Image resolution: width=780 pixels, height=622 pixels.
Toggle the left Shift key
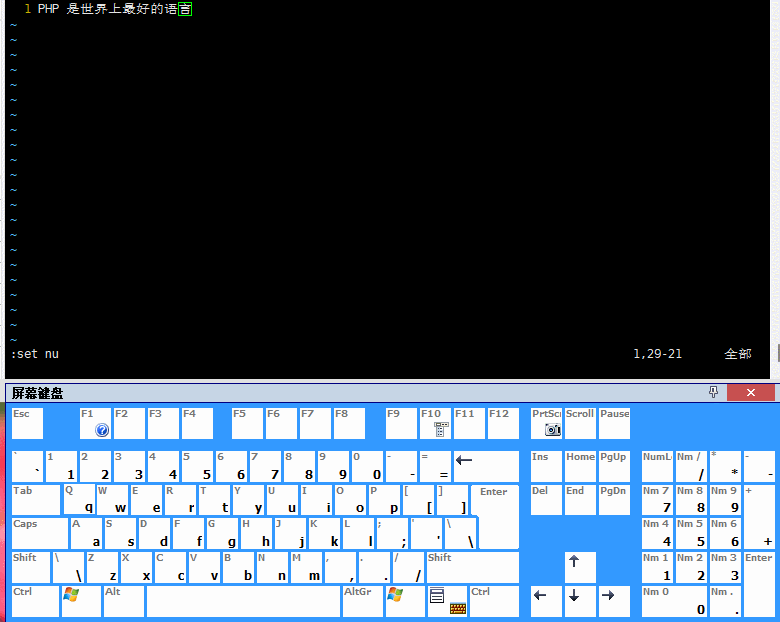pyautogui.click(x=31, y=567)
